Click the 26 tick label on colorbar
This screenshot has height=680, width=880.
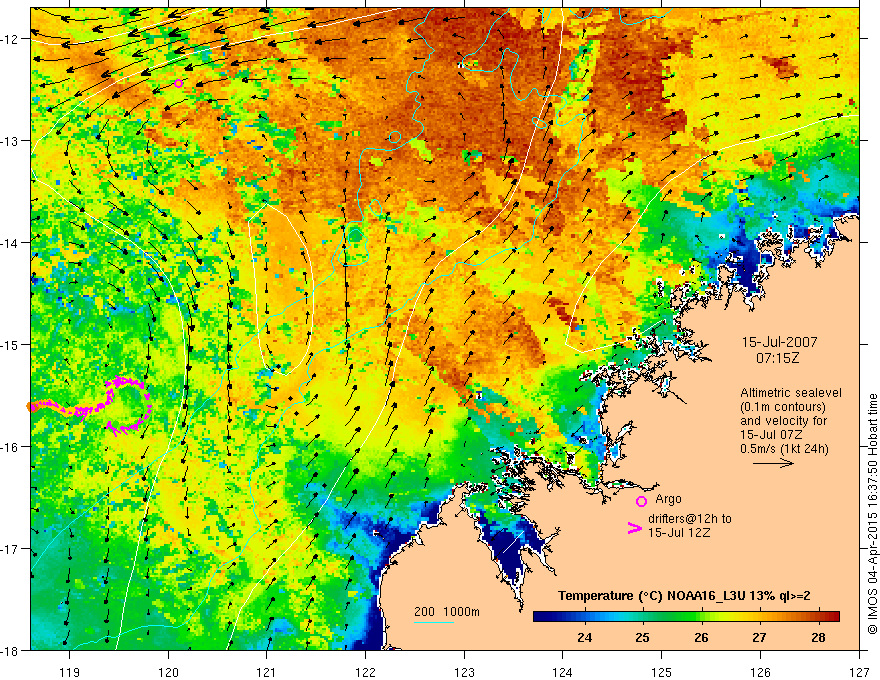click(701, 637)
